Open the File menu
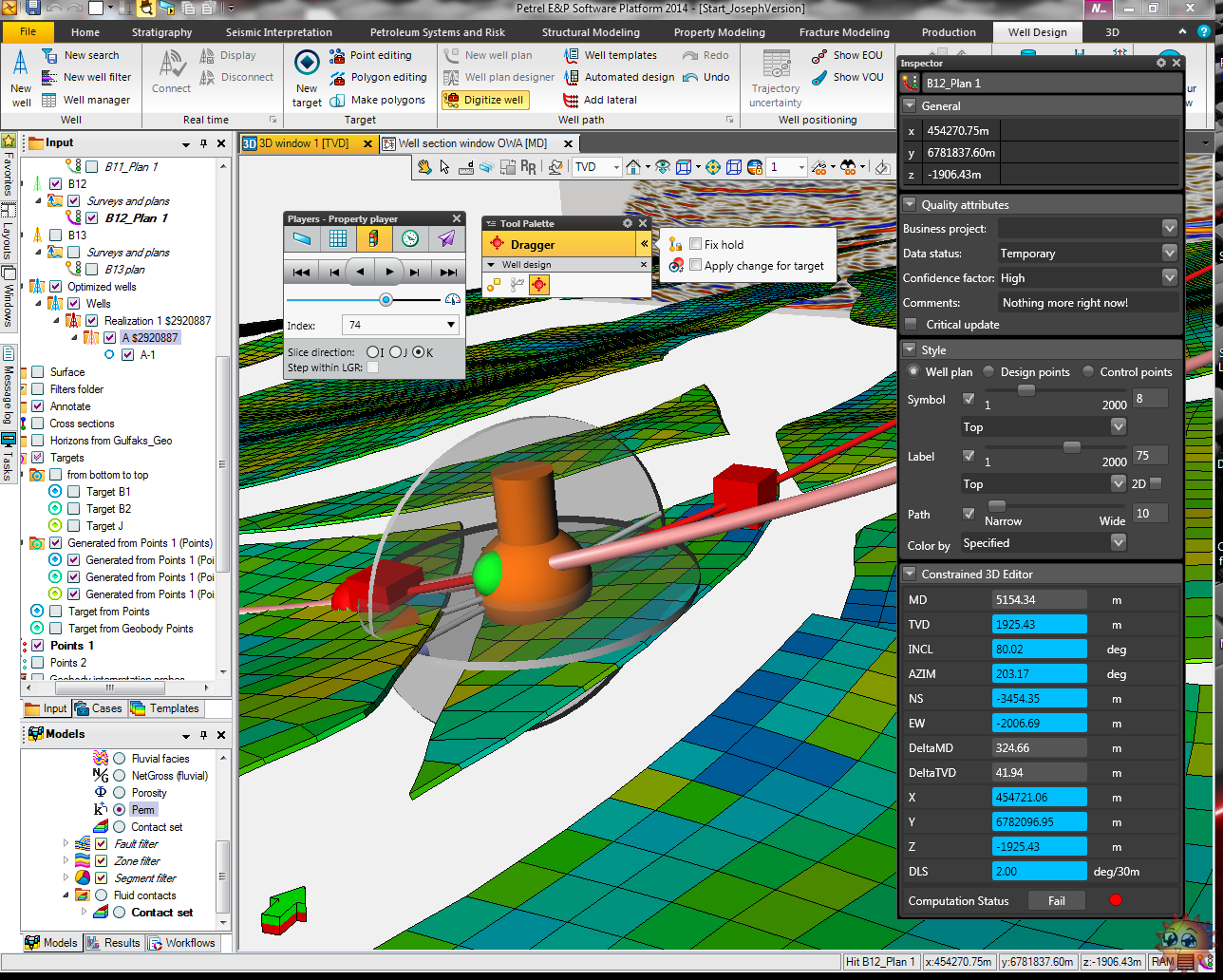The image size is (1223, 980). (28, 32)
